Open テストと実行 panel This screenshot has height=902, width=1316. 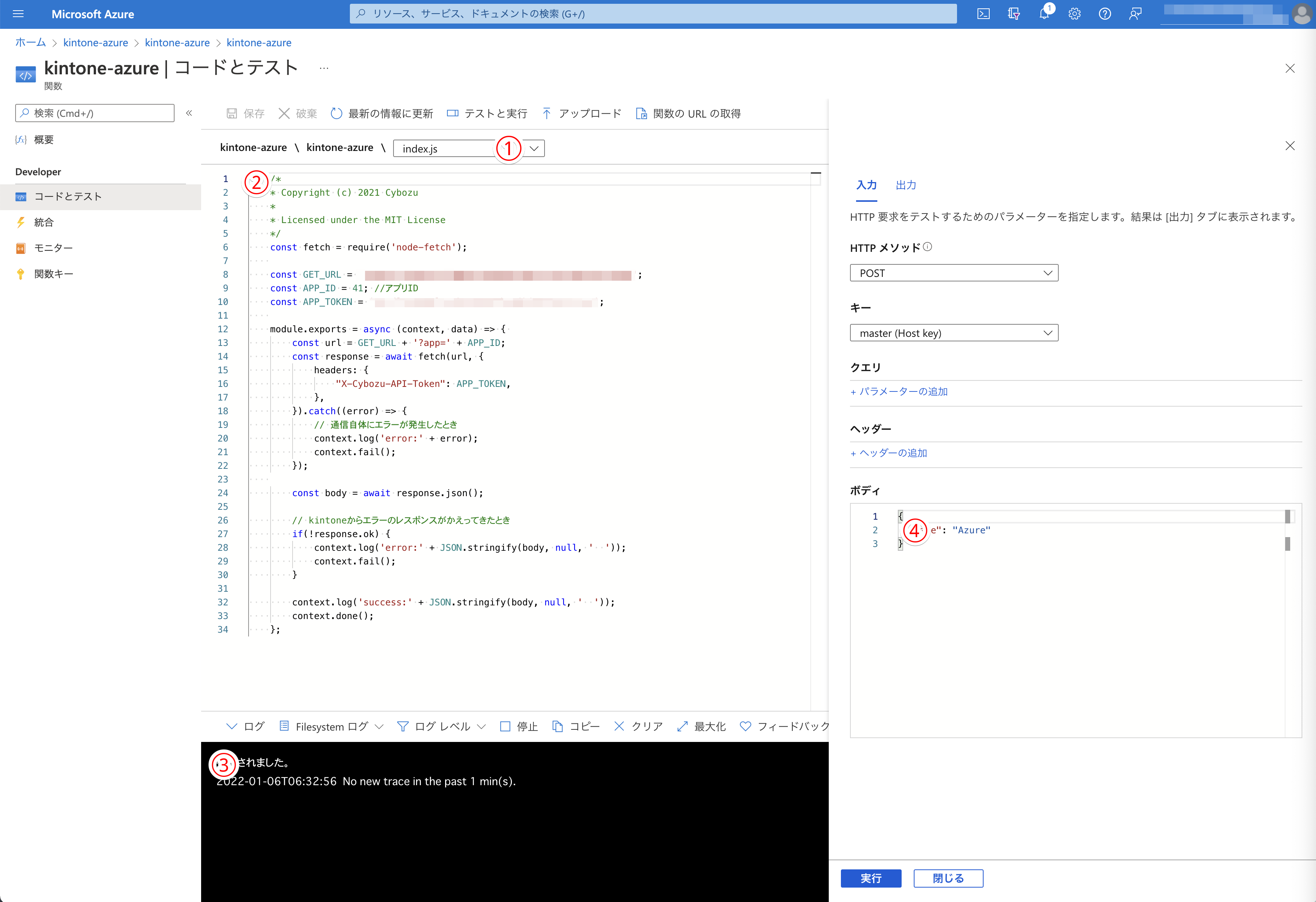[x=487, y=114]
